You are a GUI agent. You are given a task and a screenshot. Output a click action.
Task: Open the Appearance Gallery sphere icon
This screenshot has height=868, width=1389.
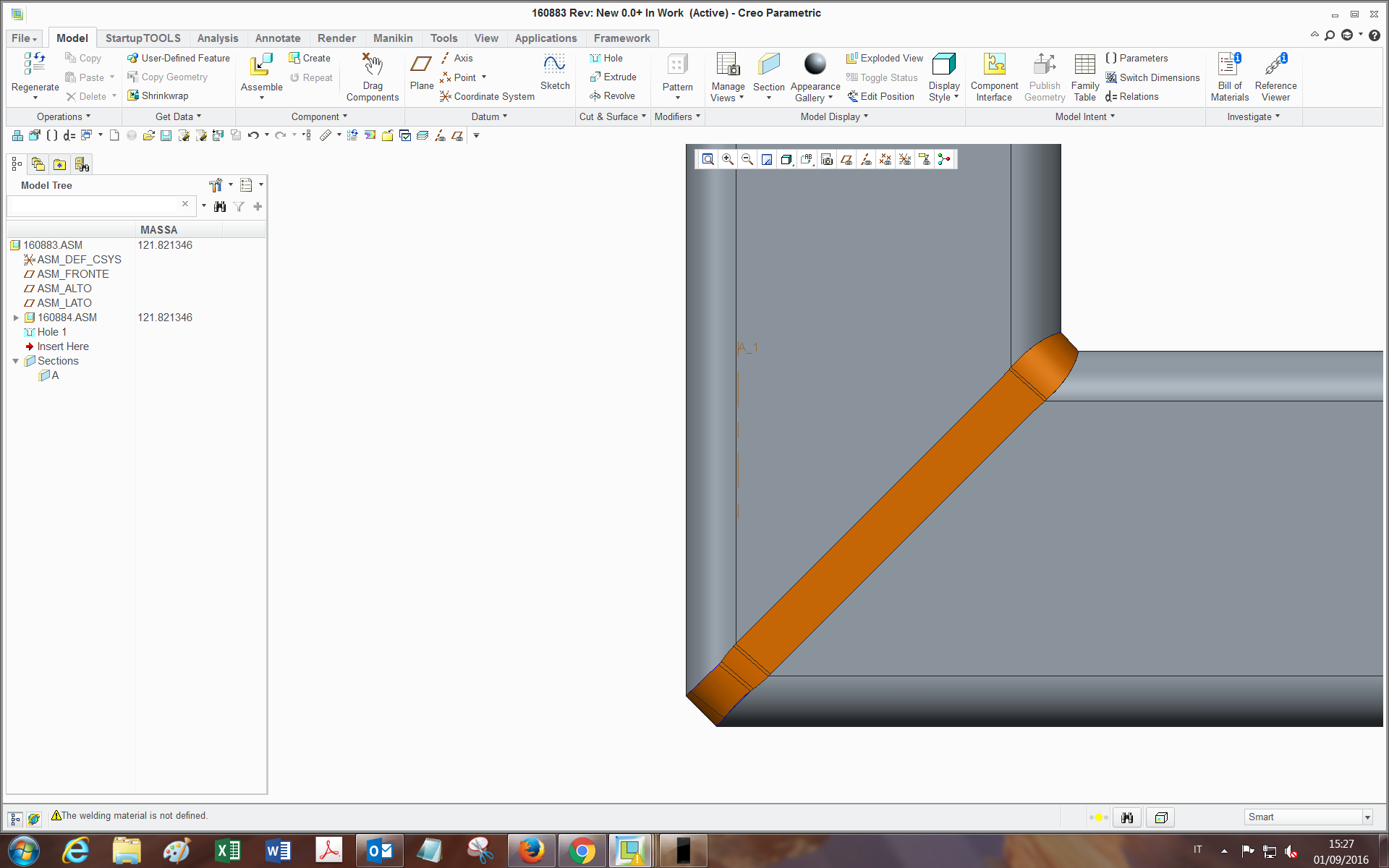815,64
